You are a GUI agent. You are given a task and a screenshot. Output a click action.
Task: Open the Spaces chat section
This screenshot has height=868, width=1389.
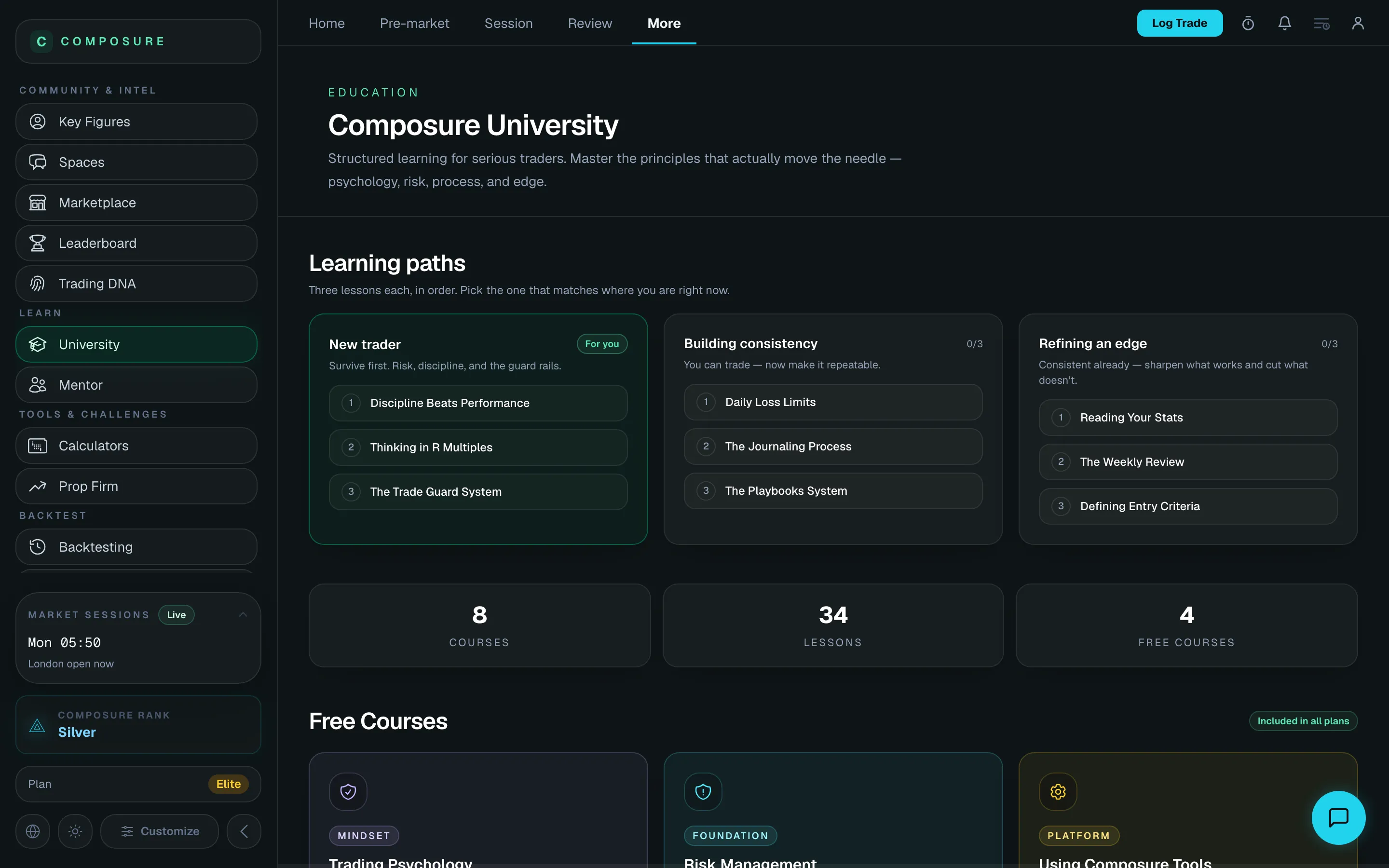pos(136,162)
